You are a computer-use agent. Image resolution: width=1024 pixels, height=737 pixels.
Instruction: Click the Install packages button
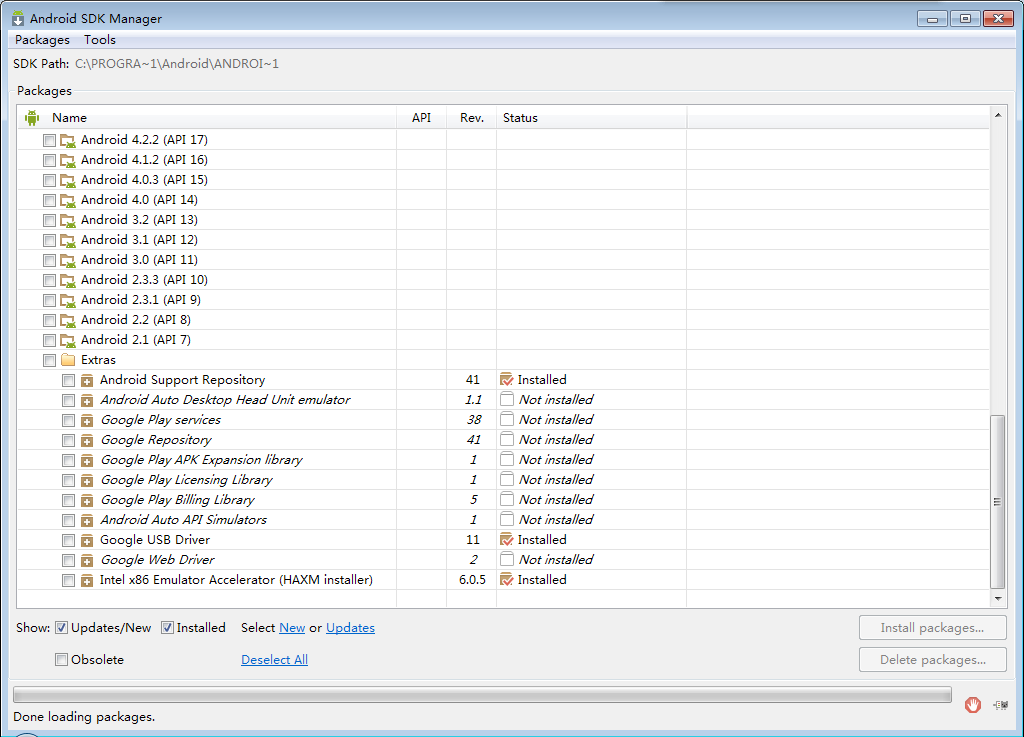point(933,628)
